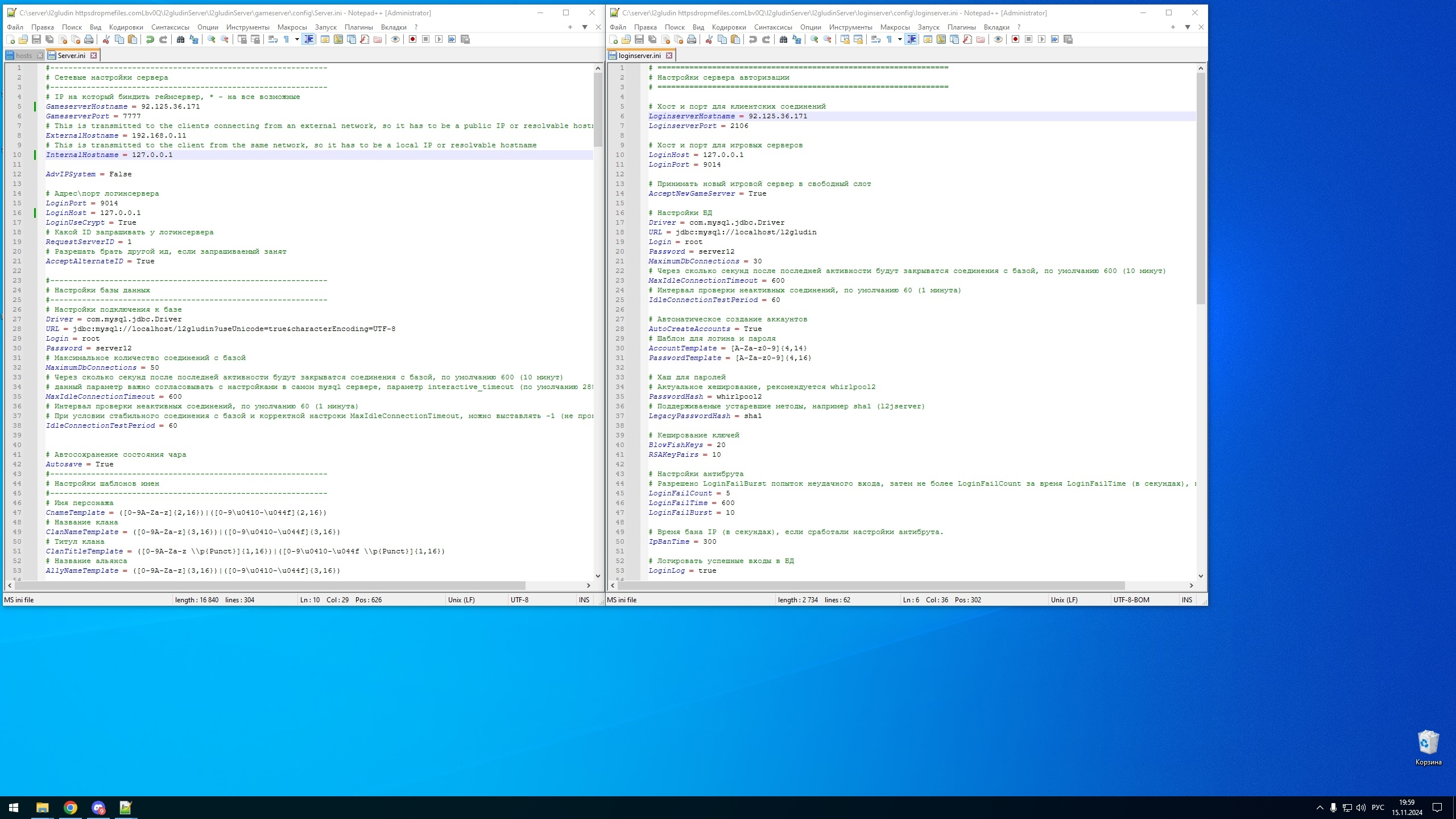The height and width of the screenshot is (819, 1456).
Task: Open show-symbol dropdown arrow in loginserver.ini window
Action: click(x=900, y=39)
